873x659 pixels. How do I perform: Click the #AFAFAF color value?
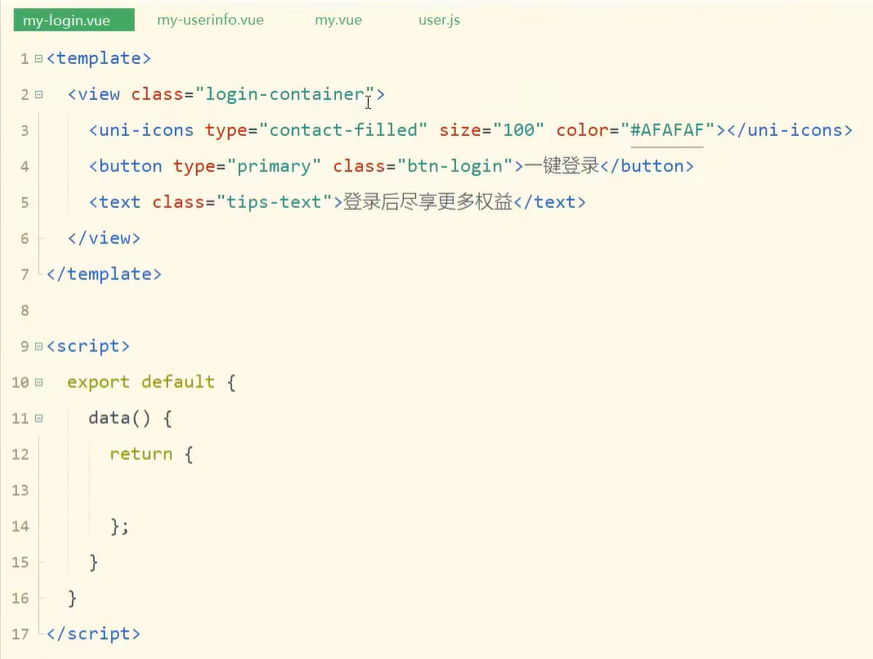tap(667, 130)
